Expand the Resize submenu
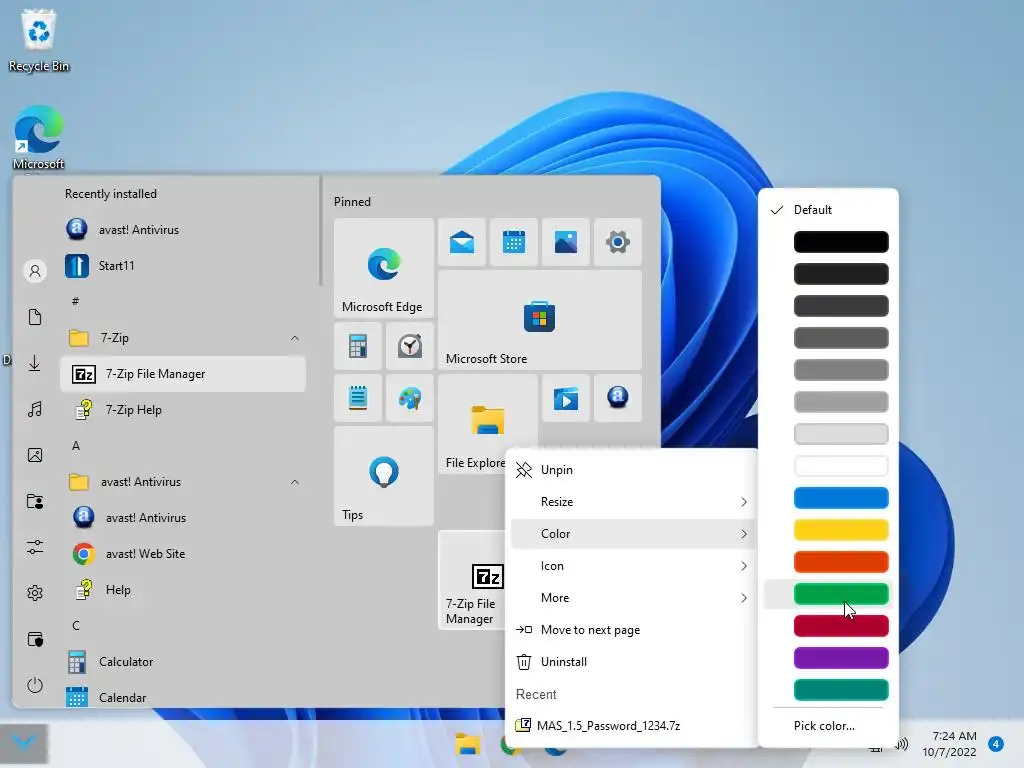 [632, 502]
